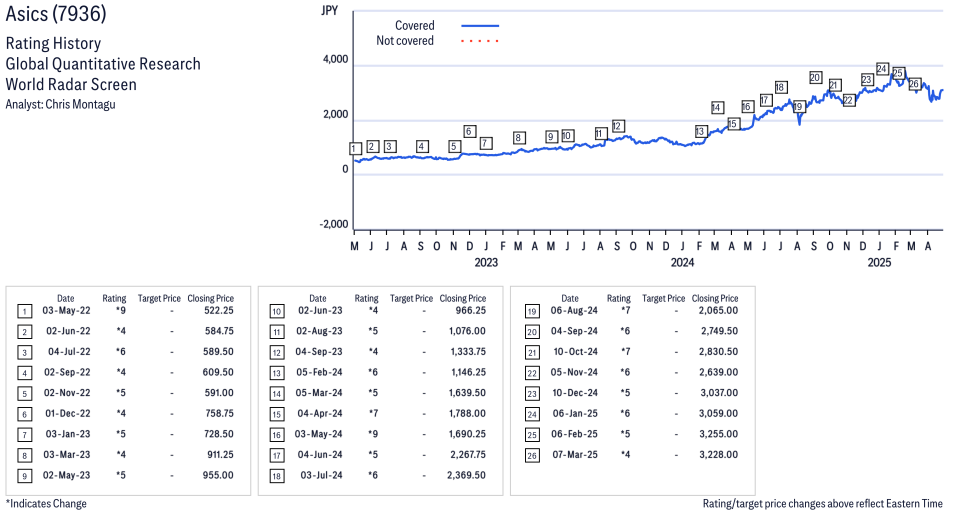Click the *4 rating in the 07-Mar-25 row
The height and width of the screenshot is (510, 954).
pyautogui.click(x=625, y=455)
